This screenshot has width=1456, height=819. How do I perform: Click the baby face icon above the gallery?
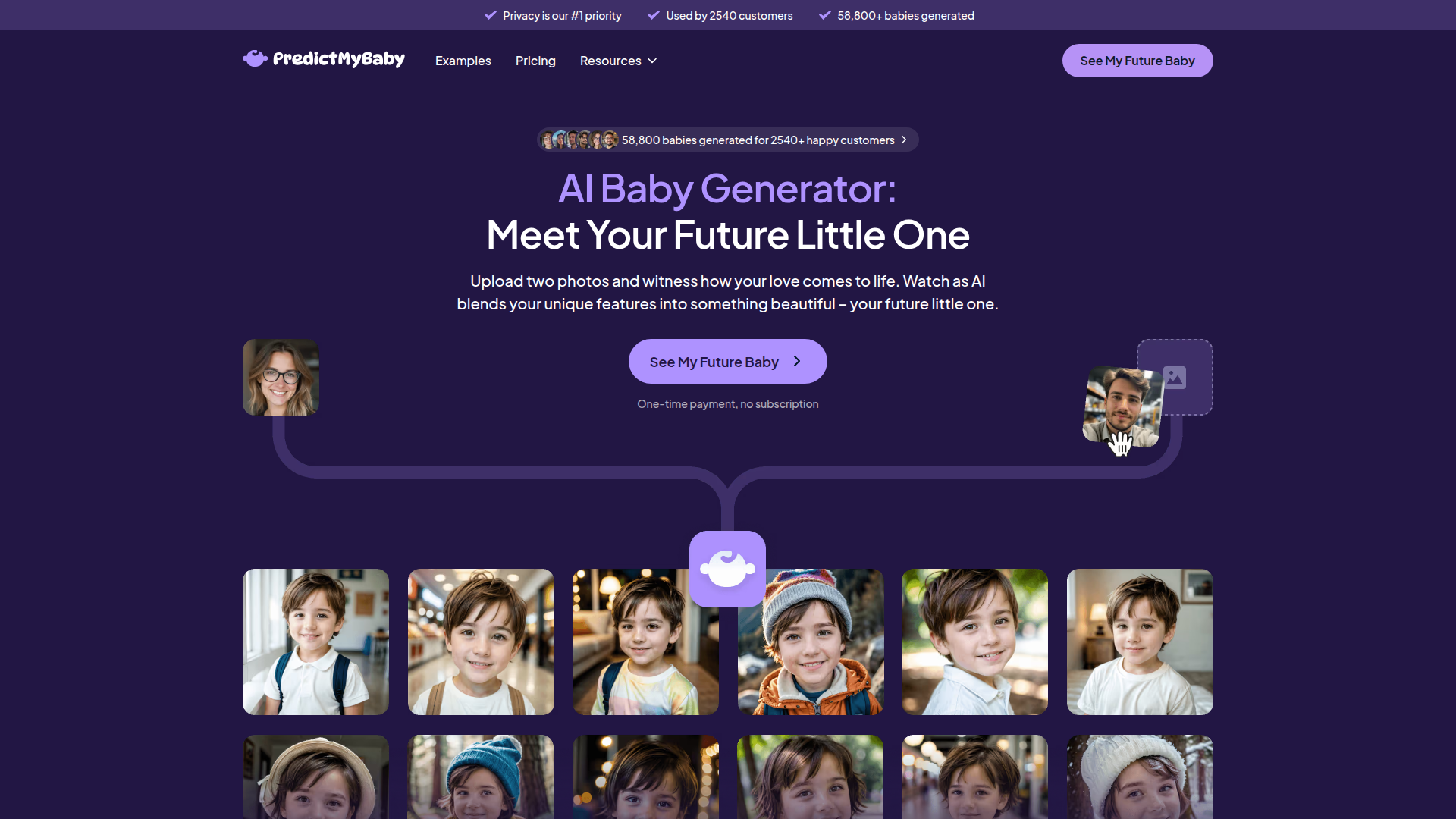(727, 569)
